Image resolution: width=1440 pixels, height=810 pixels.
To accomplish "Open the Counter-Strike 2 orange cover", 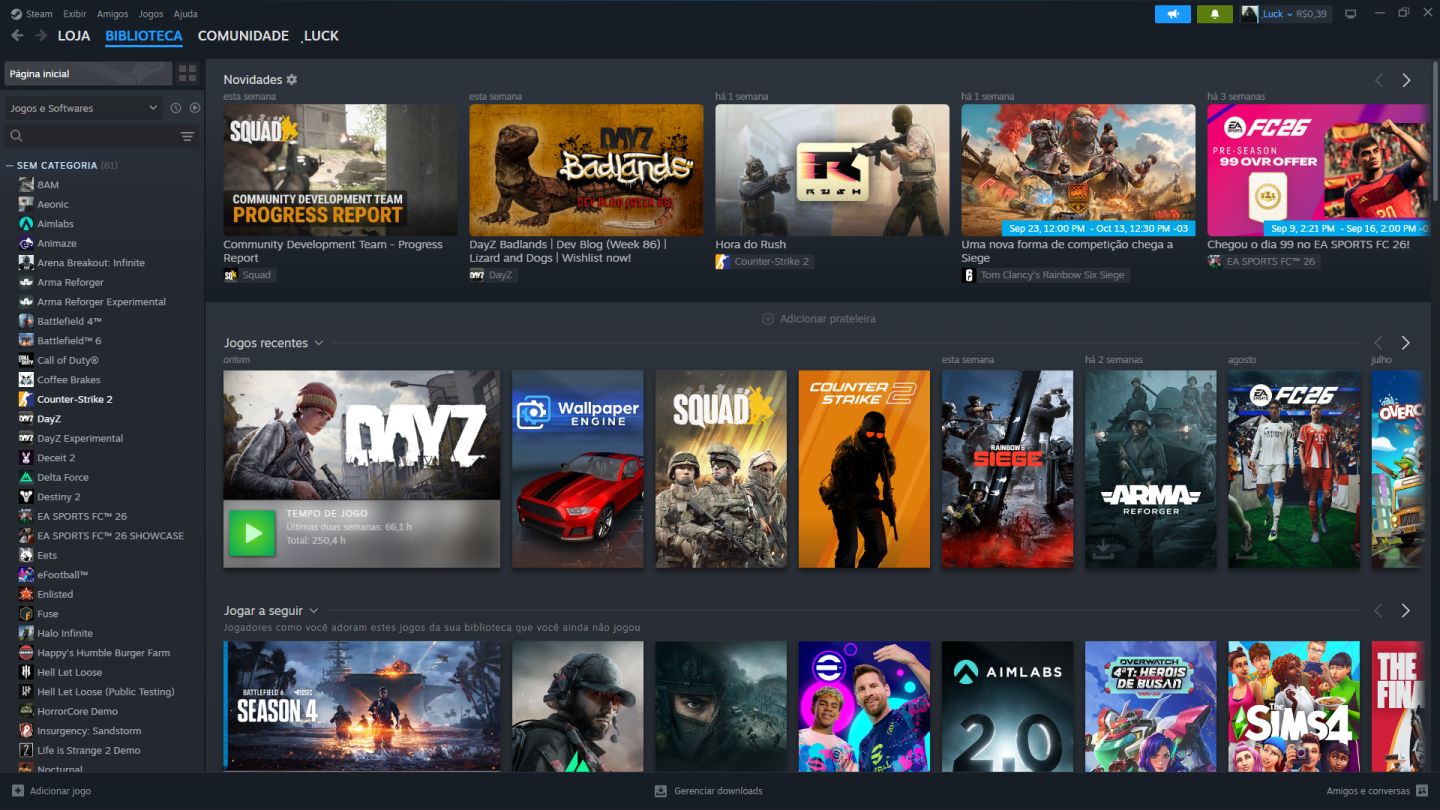I will click(864, 469).
